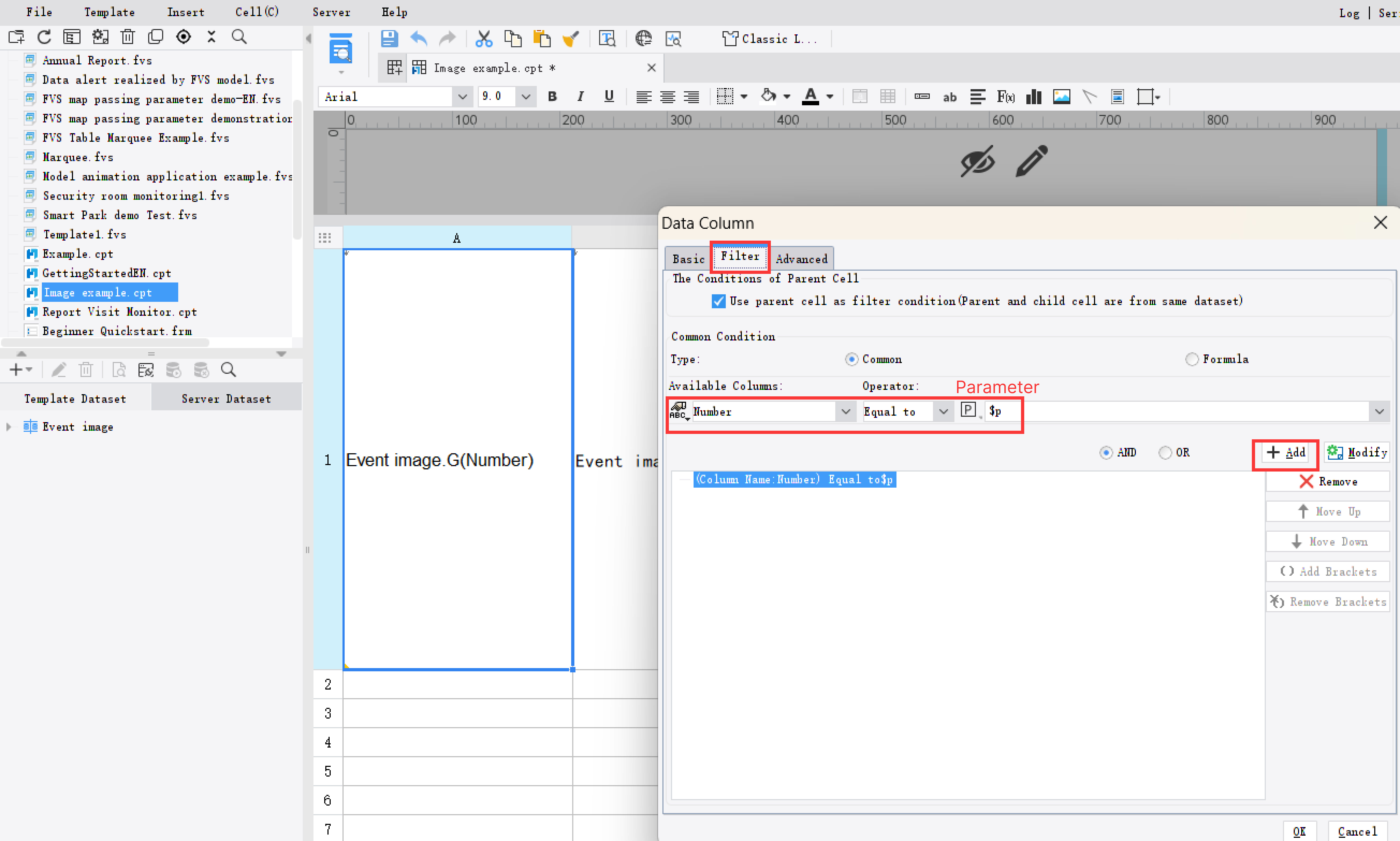Insert an image into the cell
Screen dimensions: 1400x841
coord(1061,96)
